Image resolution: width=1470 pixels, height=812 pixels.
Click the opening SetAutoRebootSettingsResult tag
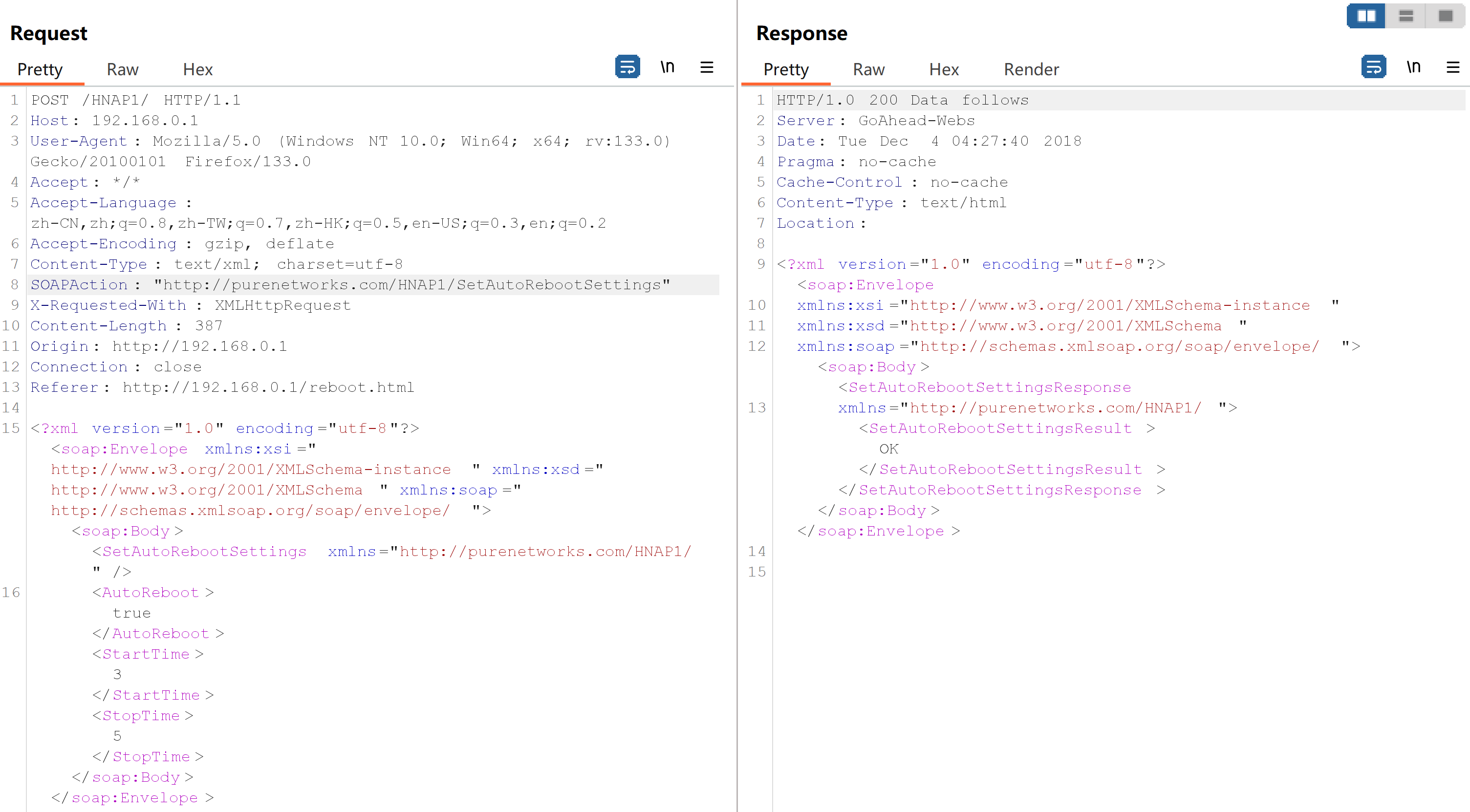point(1007,428)
